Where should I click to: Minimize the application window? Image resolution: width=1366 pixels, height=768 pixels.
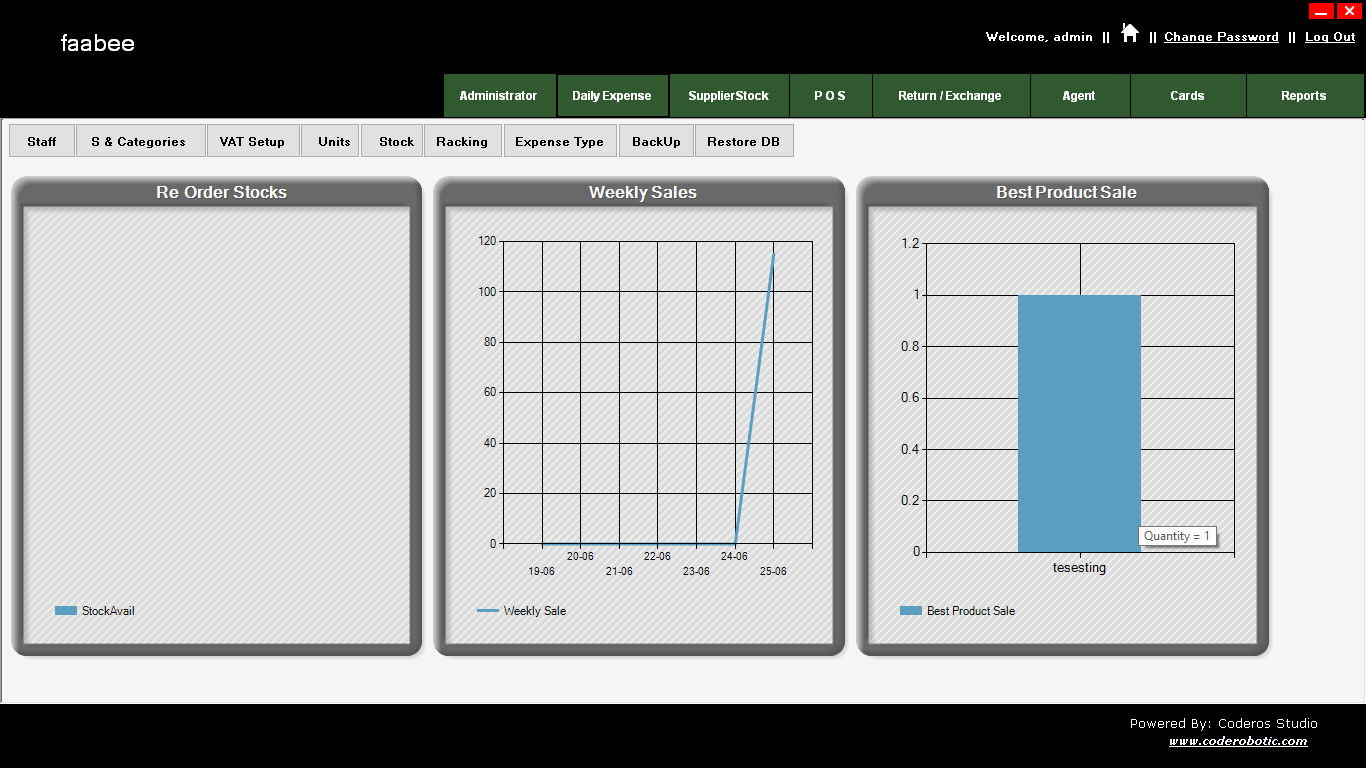tap(1321, 11)
